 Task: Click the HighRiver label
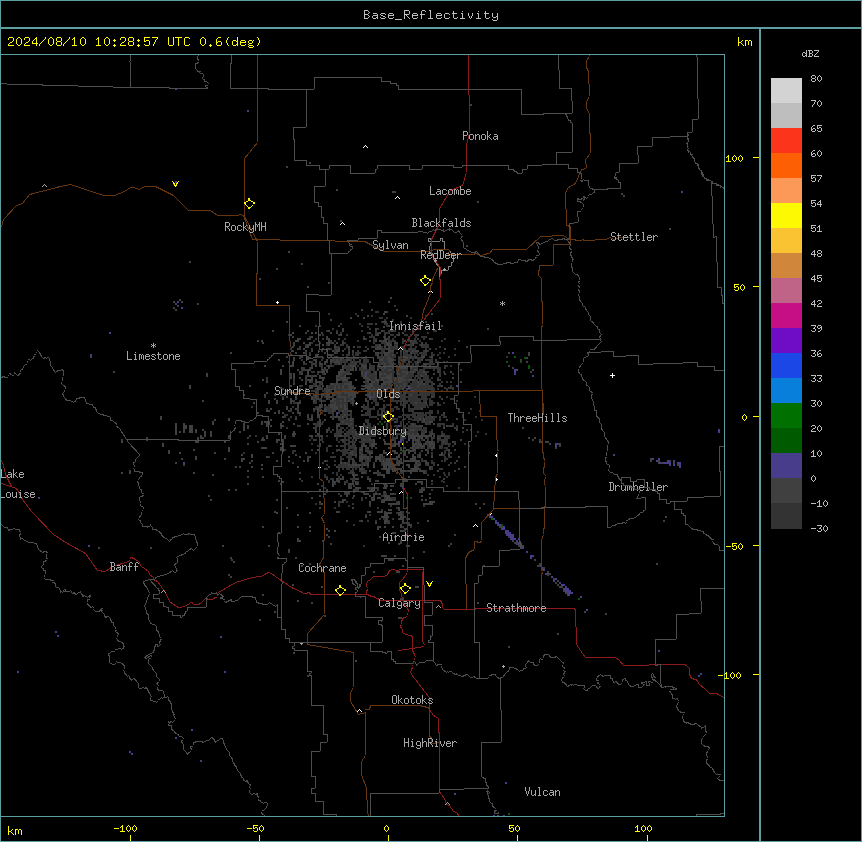point(429,743)
